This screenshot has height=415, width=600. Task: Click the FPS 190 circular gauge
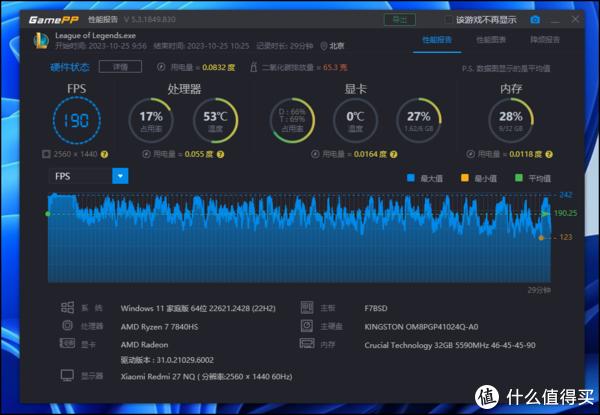[77, 120]
